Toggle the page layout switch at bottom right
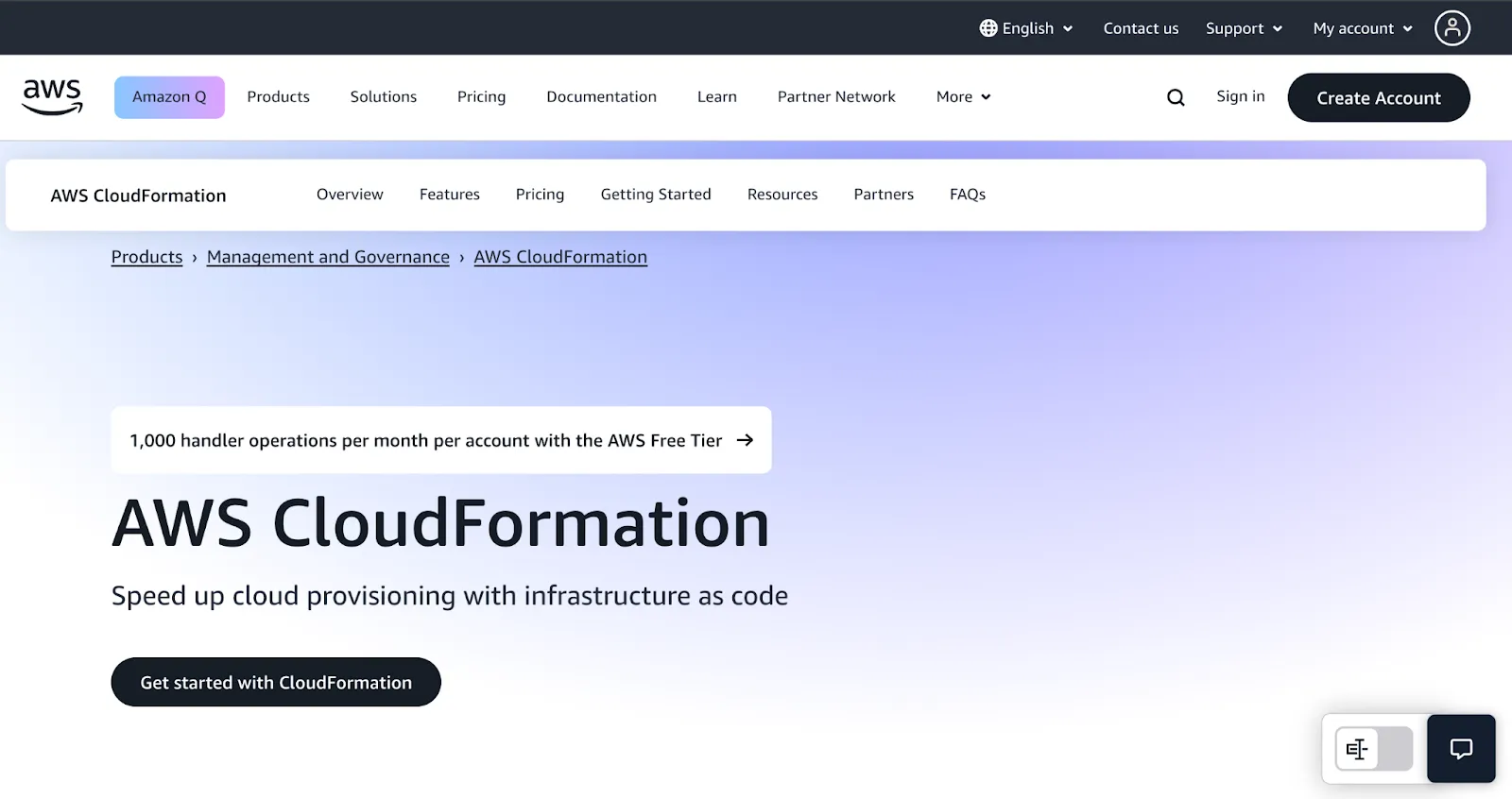 pyautogui.click(x=1374, y=749)
